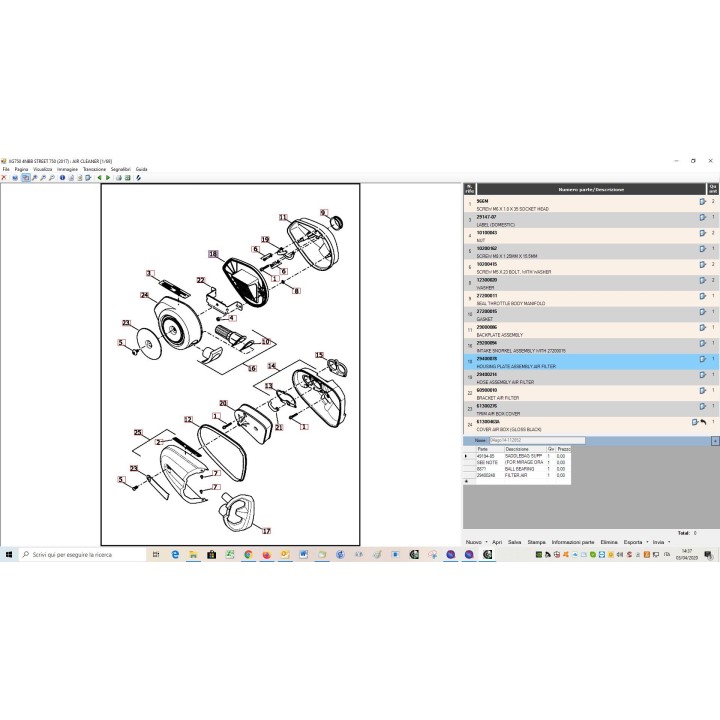Click the active framed-view toolbar icon
The height and width of the screenshot is (720, 720).
tap(26, 178)
